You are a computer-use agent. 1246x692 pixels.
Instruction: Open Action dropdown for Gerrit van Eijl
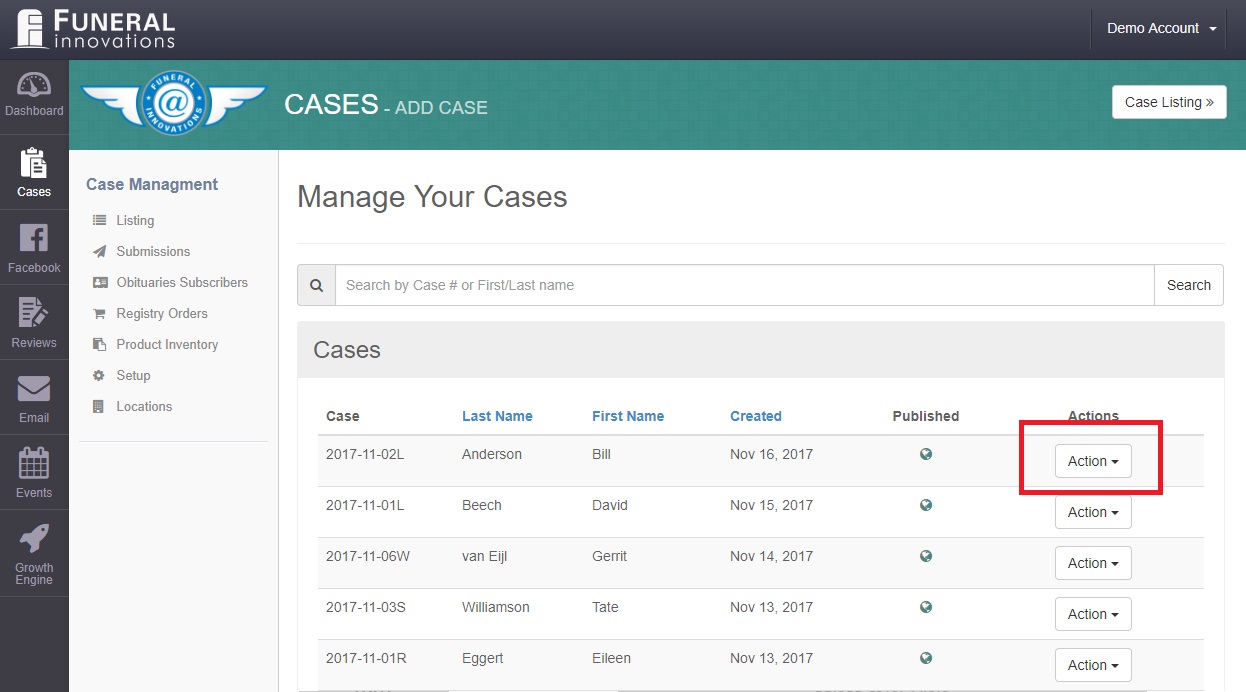pos(1092,563)
